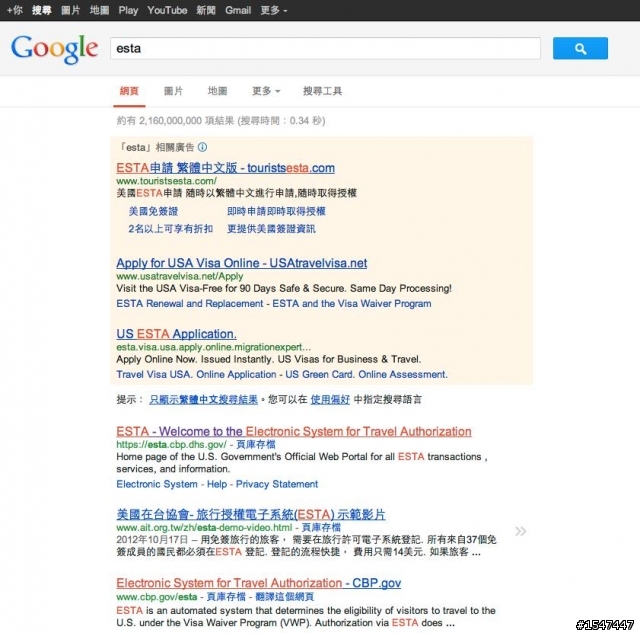Screen dimensions: 640x633
Task: Click the Google logo
Action: 54,49
